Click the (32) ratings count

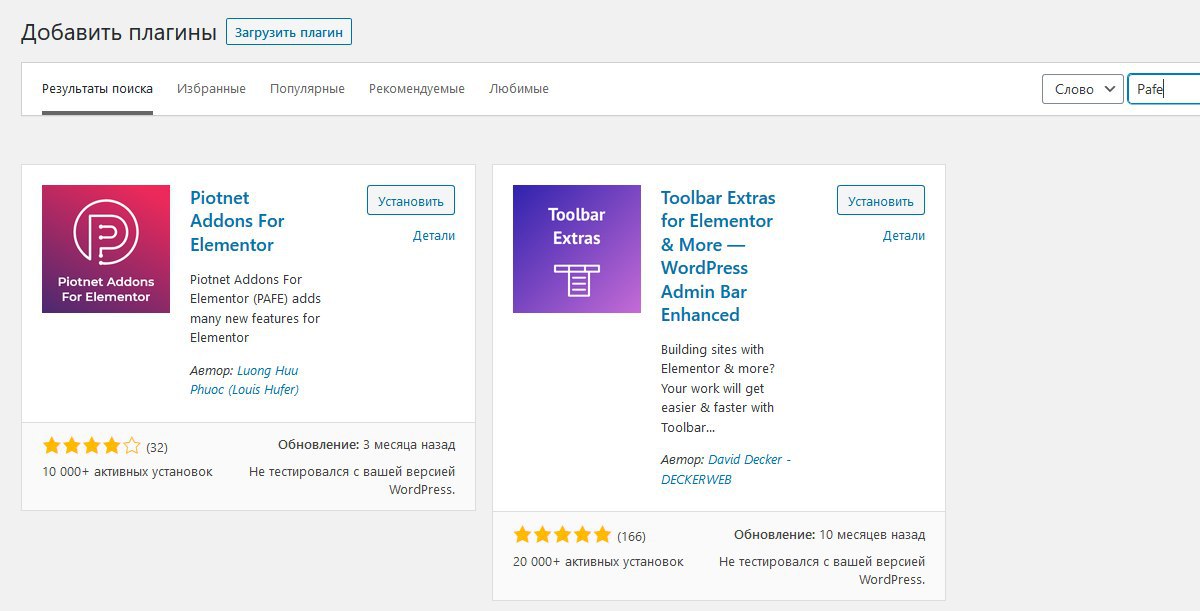point(157,446)
